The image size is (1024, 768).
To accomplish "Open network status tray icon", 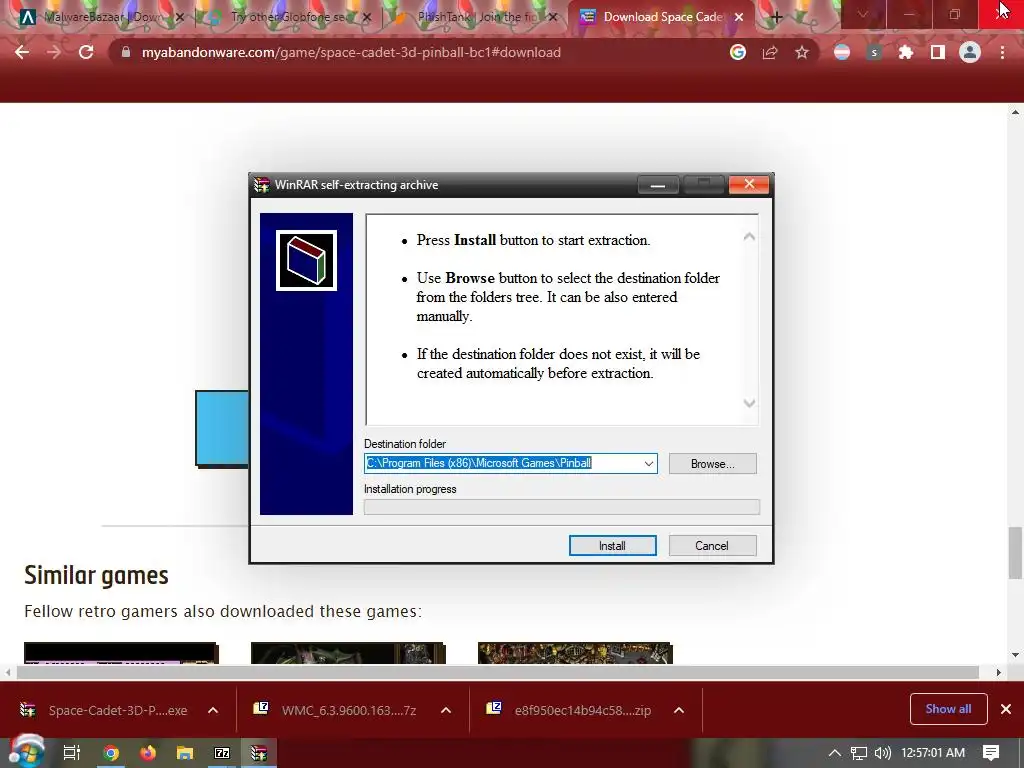I will point(859,753).
